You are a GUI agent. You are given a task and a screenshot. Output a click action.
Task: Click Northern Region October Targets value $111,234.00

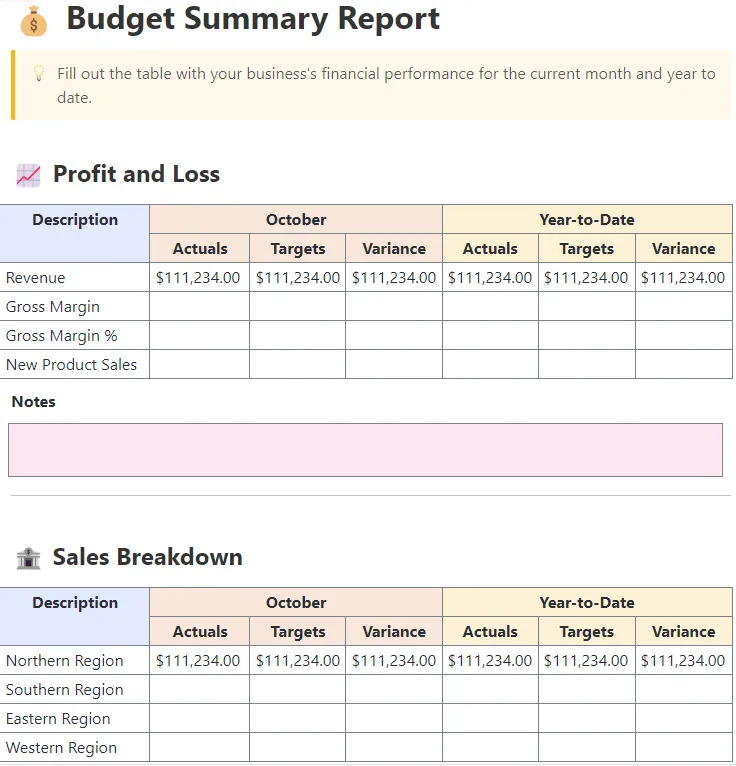(x=298, y=661)
